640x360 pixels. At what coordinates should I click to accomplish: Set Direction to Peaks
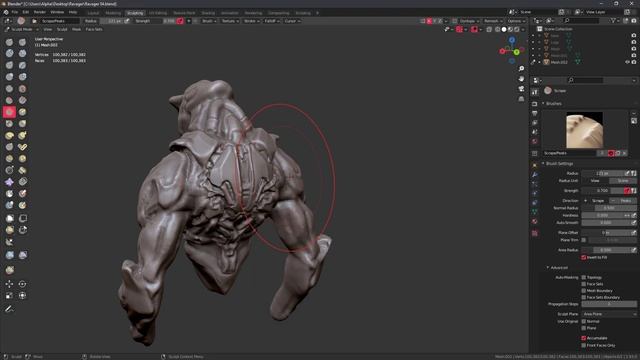coord(623,200)
